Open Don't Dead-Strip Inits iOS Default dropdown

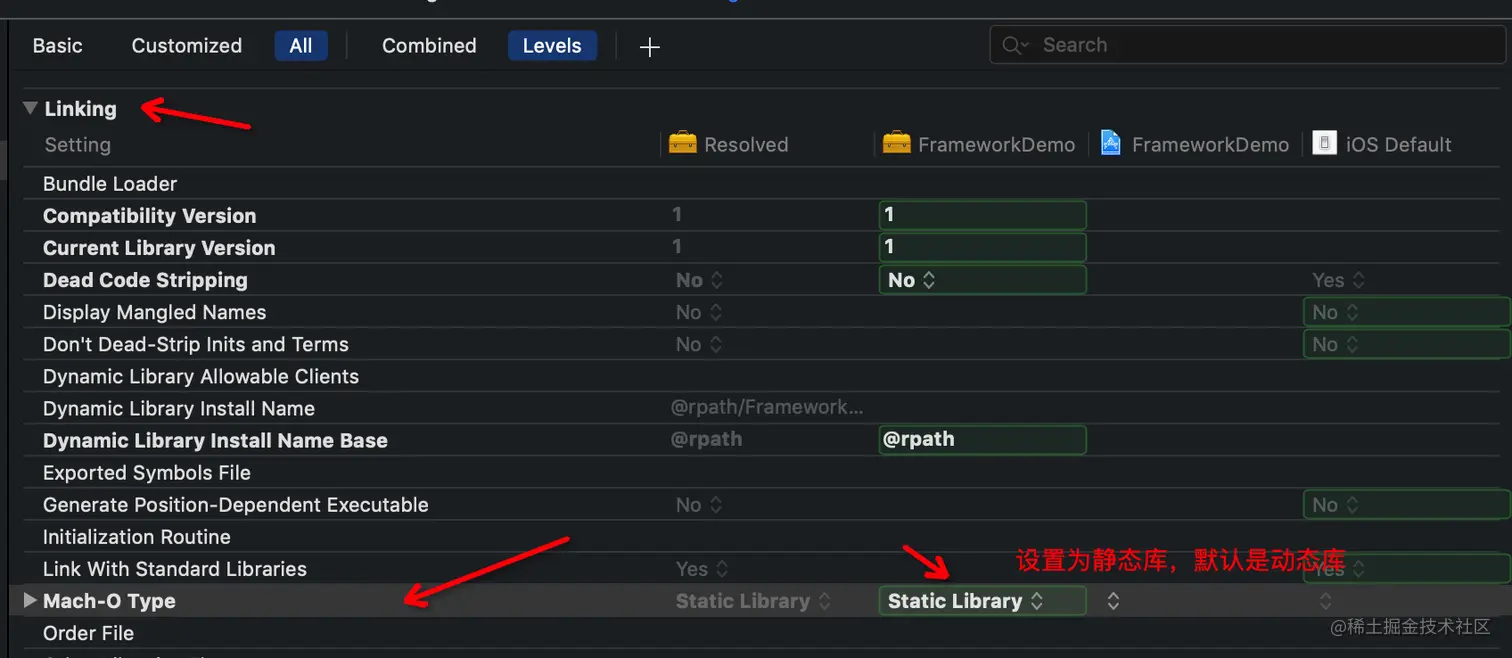tap(1407, 344)
